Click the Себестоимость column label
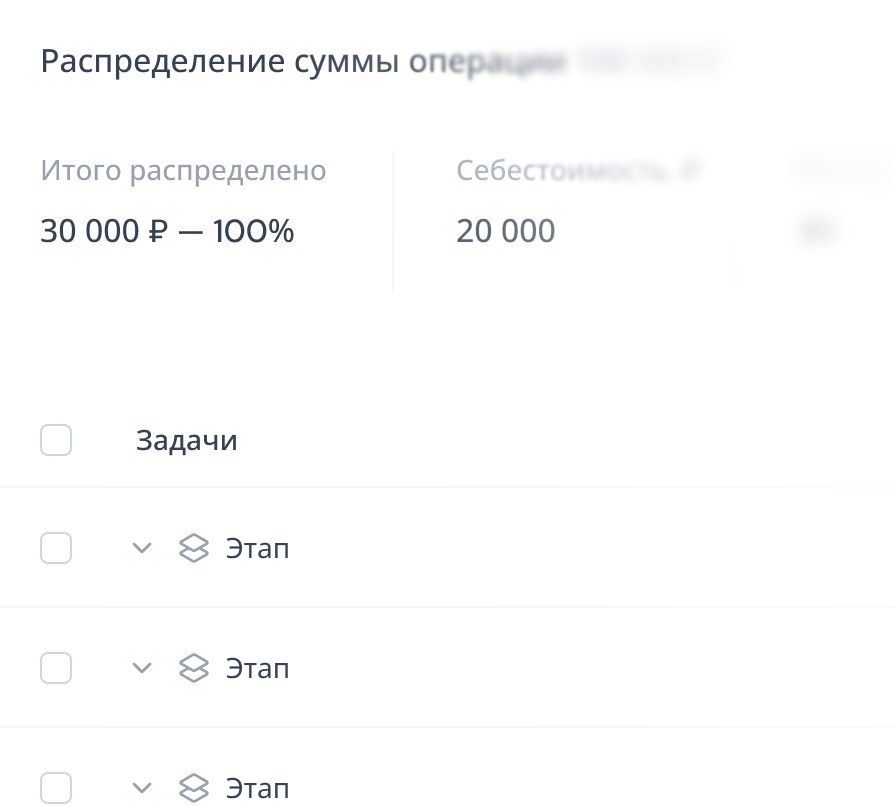Image resolution: width=896 pixels, height=806 pixels. pyautogui.click(x=577, y=171)
